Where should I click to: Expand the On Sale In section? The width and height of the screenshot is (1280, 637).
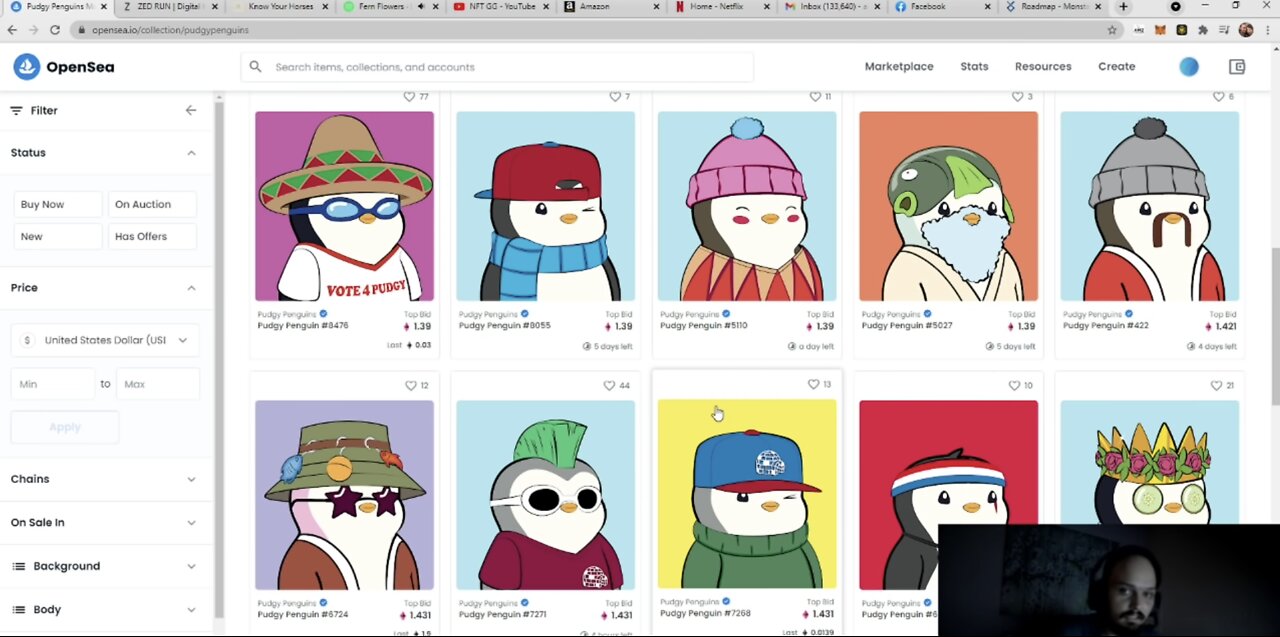click(104, 522)
